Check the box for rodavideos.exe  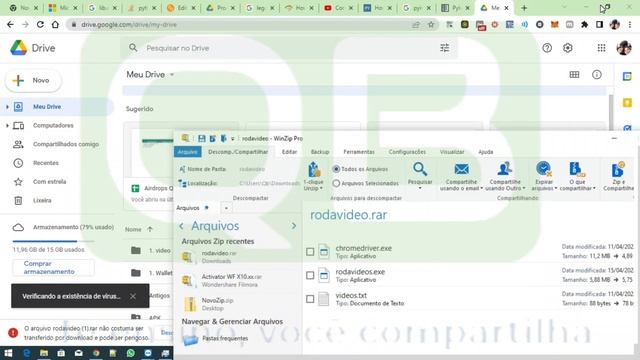click(x=310, y=276)
